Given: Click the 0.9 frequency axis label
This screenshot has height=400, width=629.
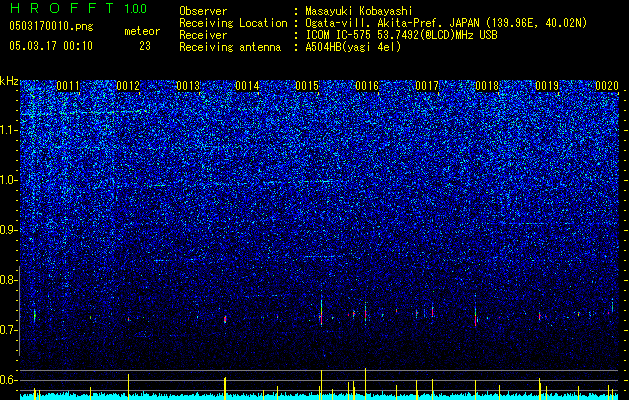Looking at the screenshot, I should (9, 230).
